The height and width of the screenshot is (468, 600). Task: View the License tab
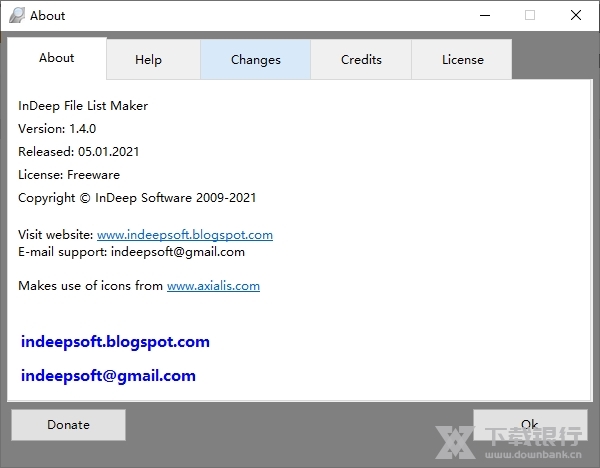462,59
